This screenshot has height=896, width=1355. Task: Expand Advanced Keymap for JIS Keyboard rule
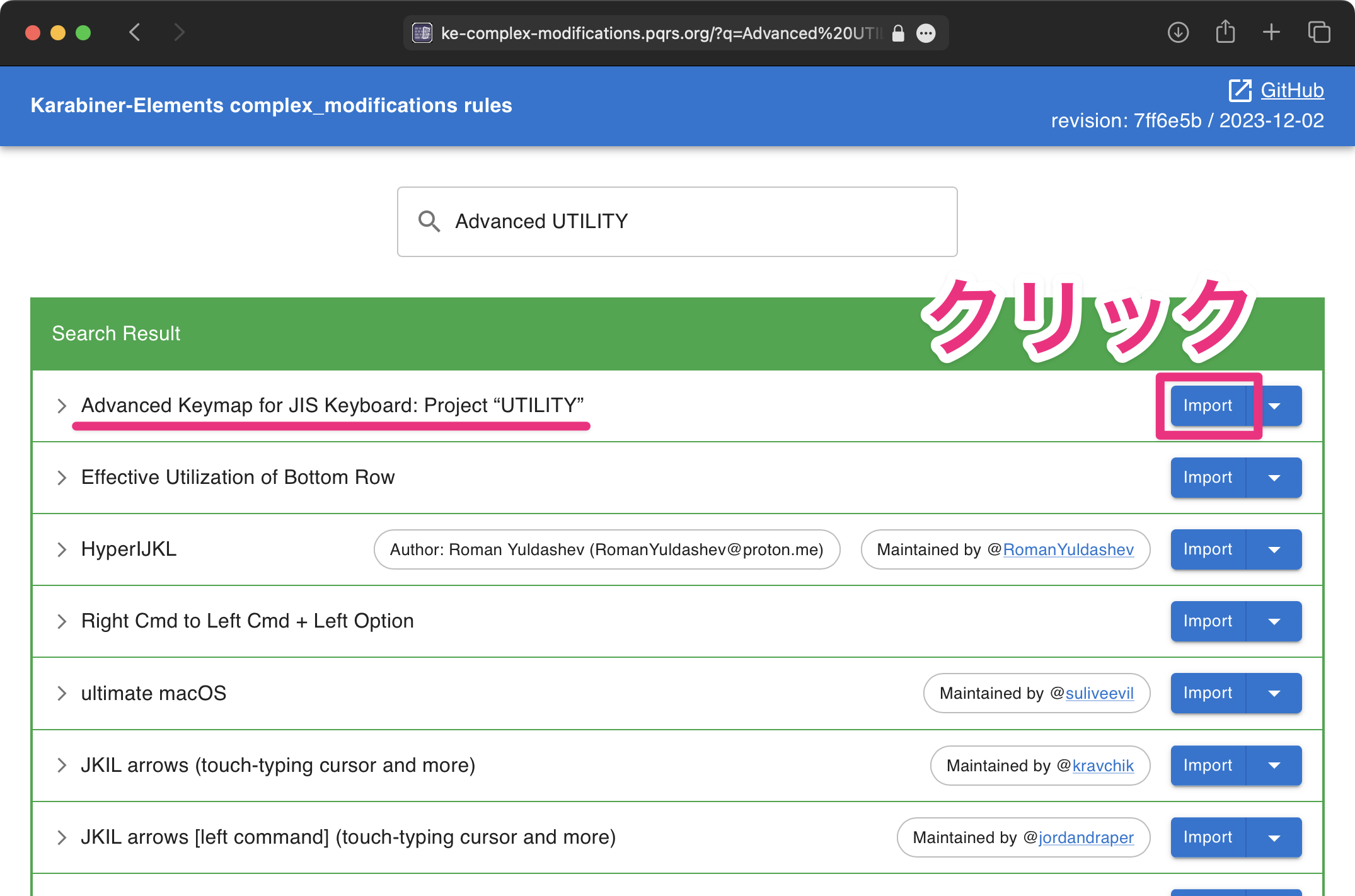coord(62,406)
